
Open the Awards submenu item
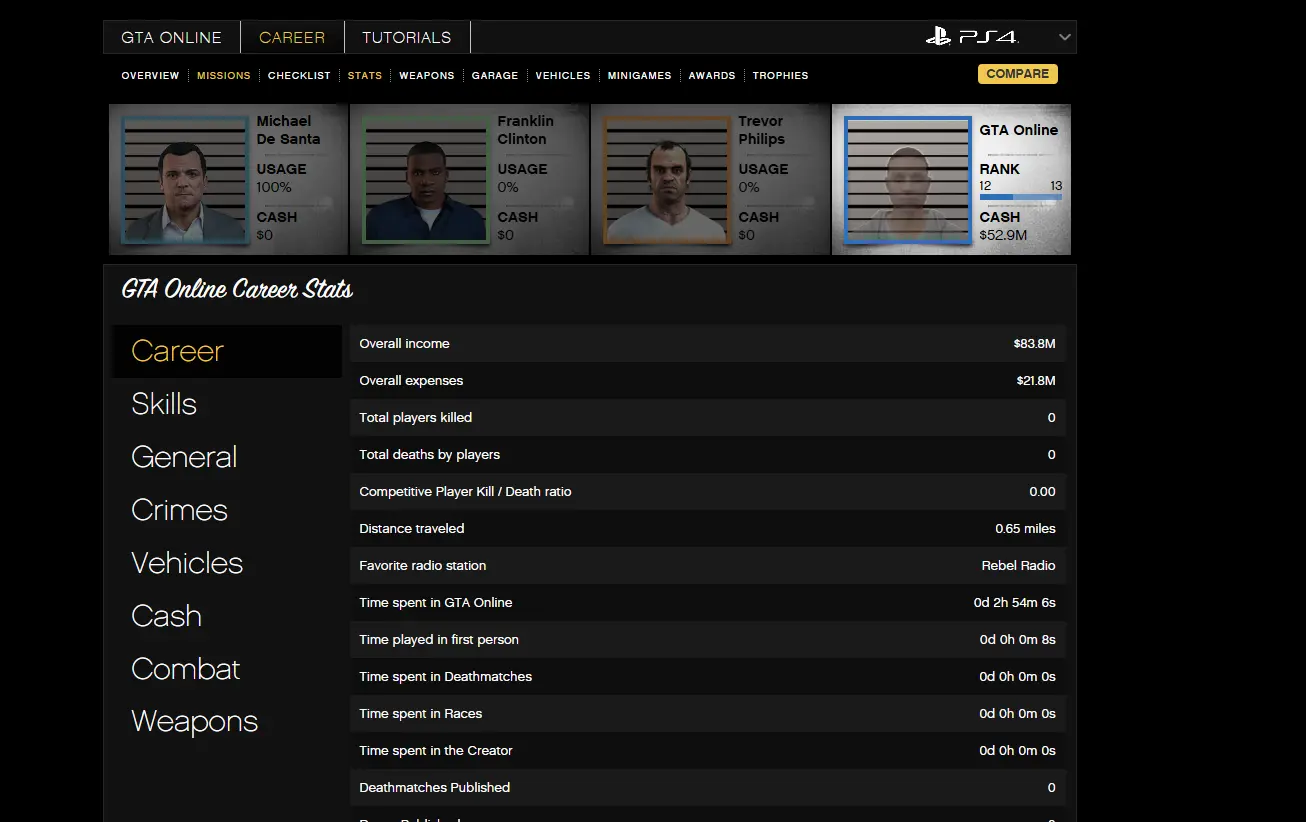712,76
